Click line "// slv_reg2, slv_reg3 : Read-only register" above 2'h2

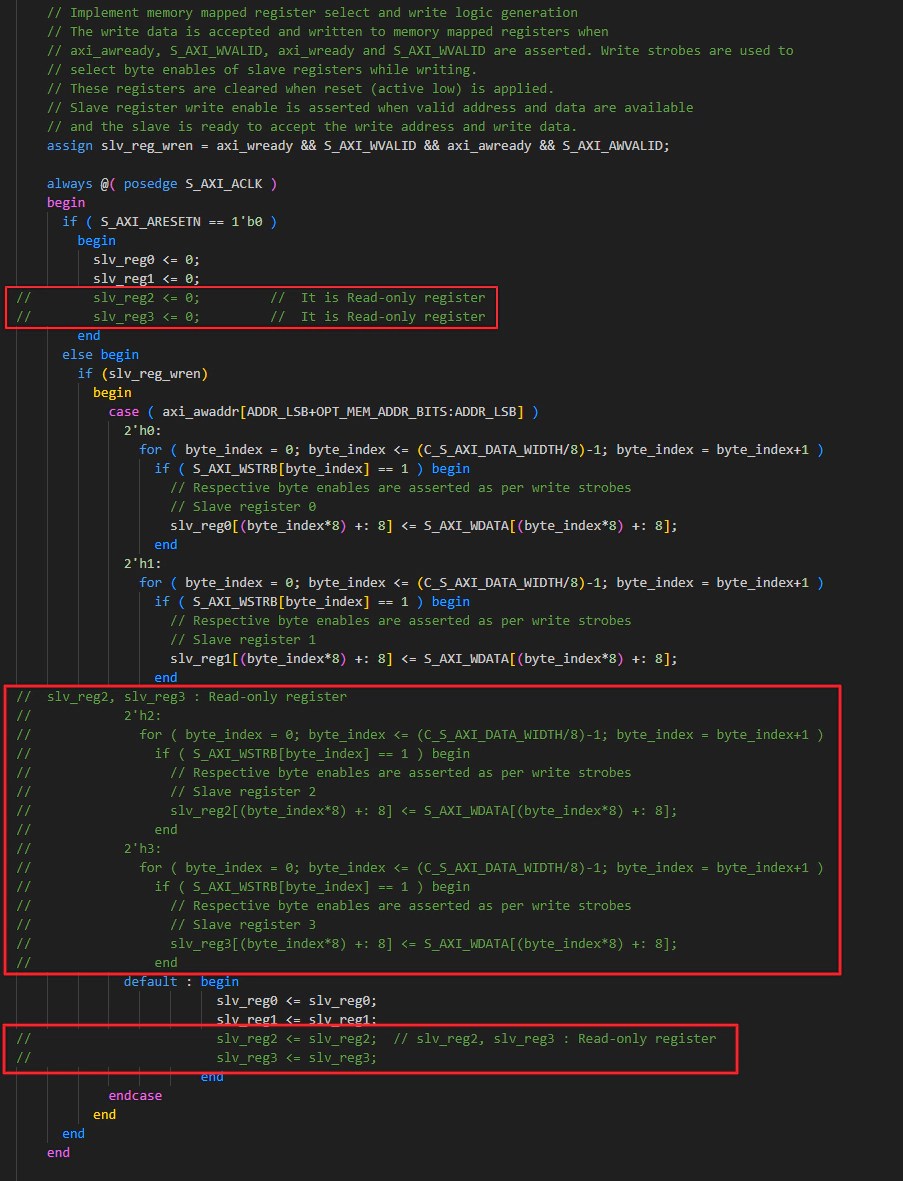182,697
